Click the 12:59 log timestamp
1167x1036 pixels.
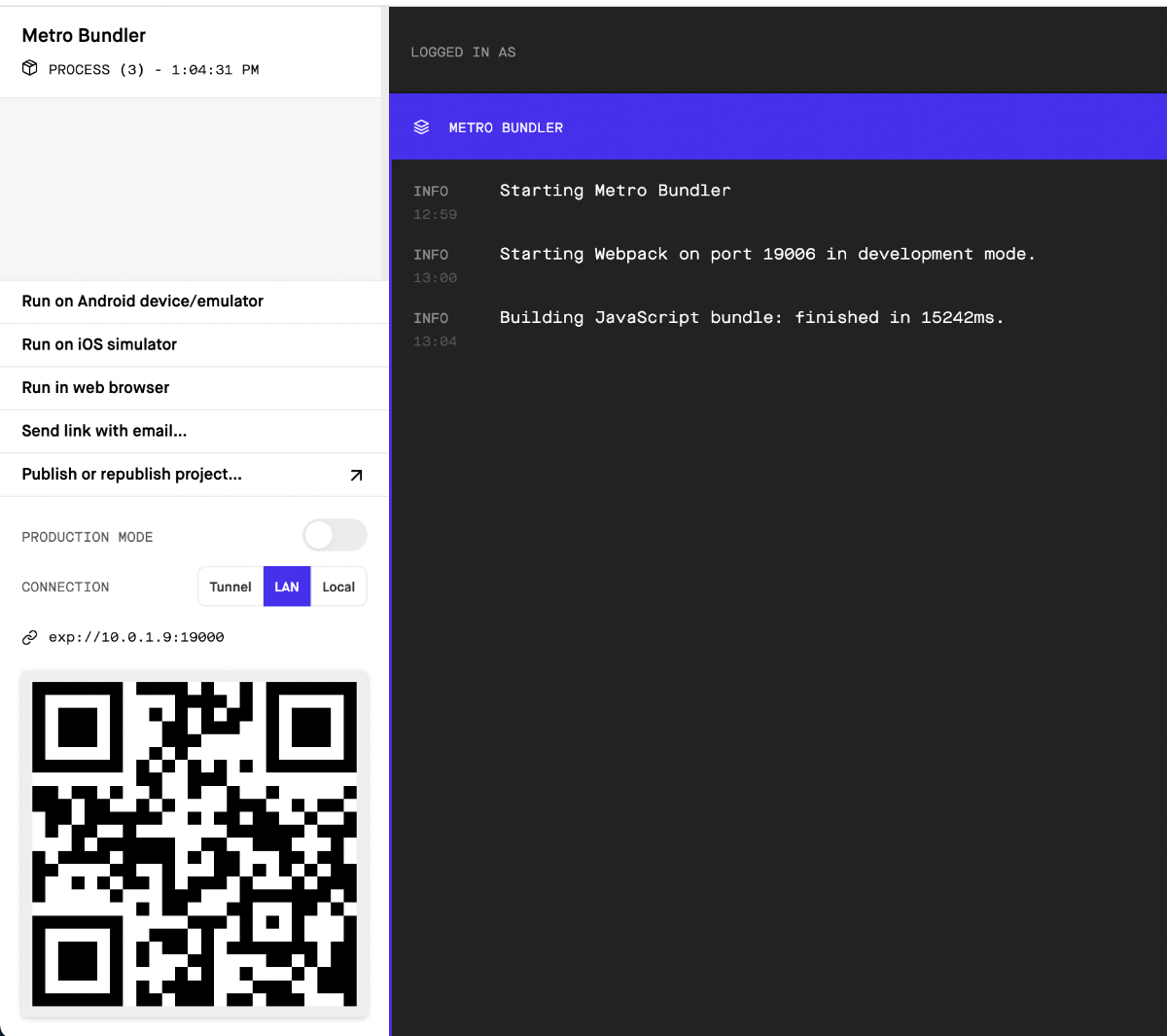435,214
